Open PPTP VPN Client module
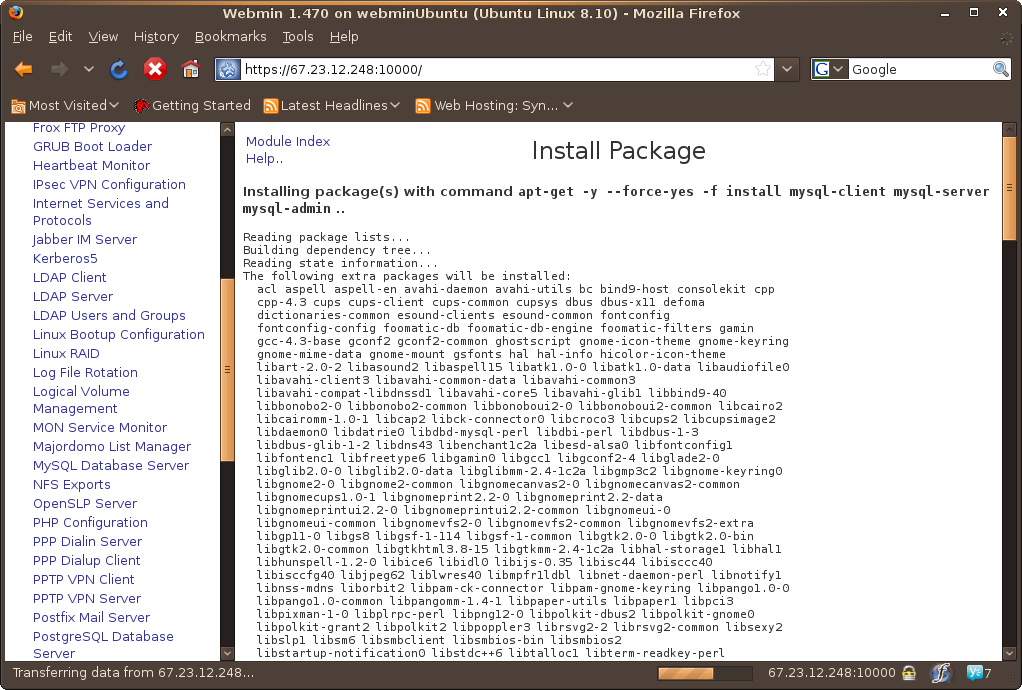 coord(83,579)
